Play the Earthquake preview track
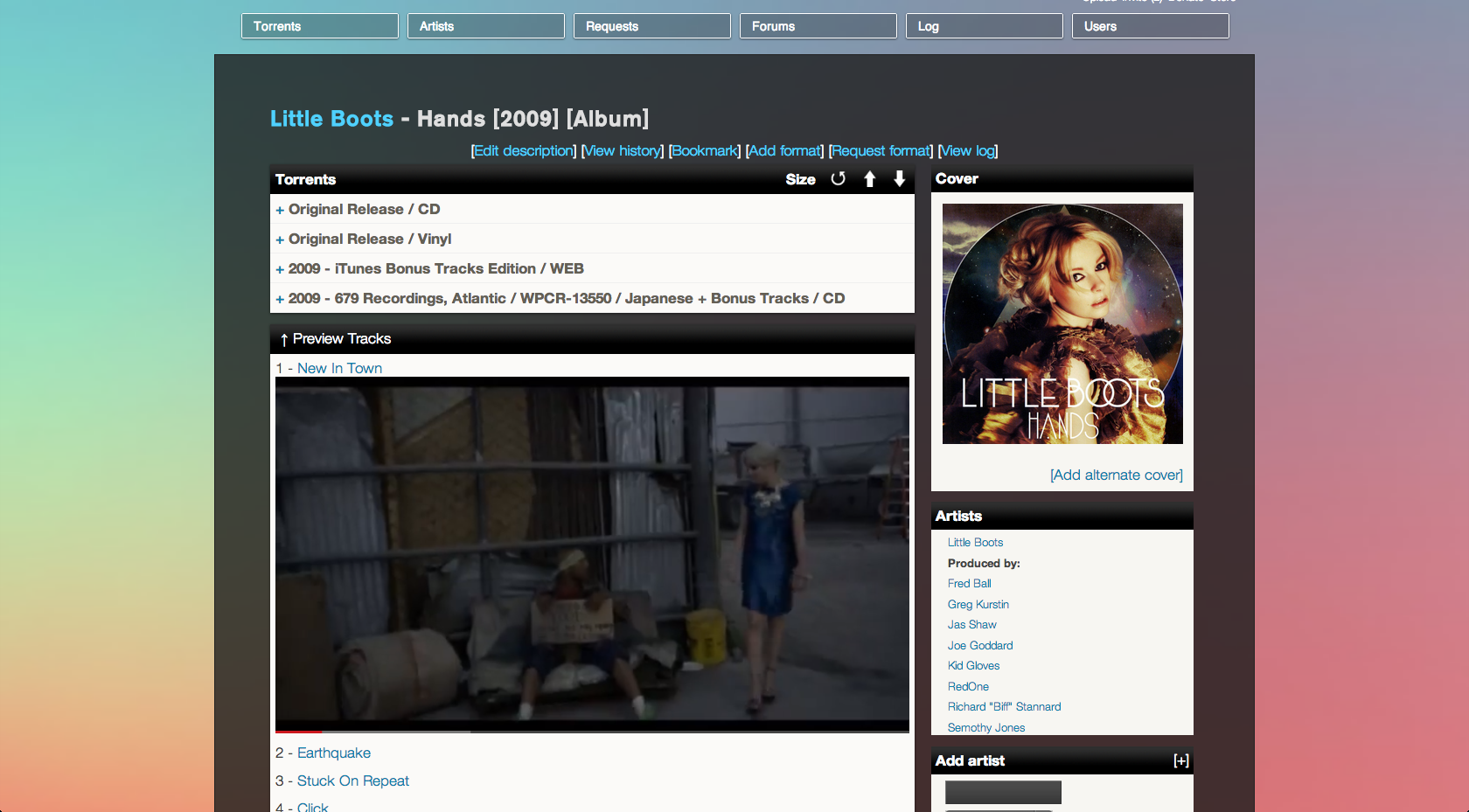Image resolution: width=1469 pixels, height=812 pixels. coord(334,753)
